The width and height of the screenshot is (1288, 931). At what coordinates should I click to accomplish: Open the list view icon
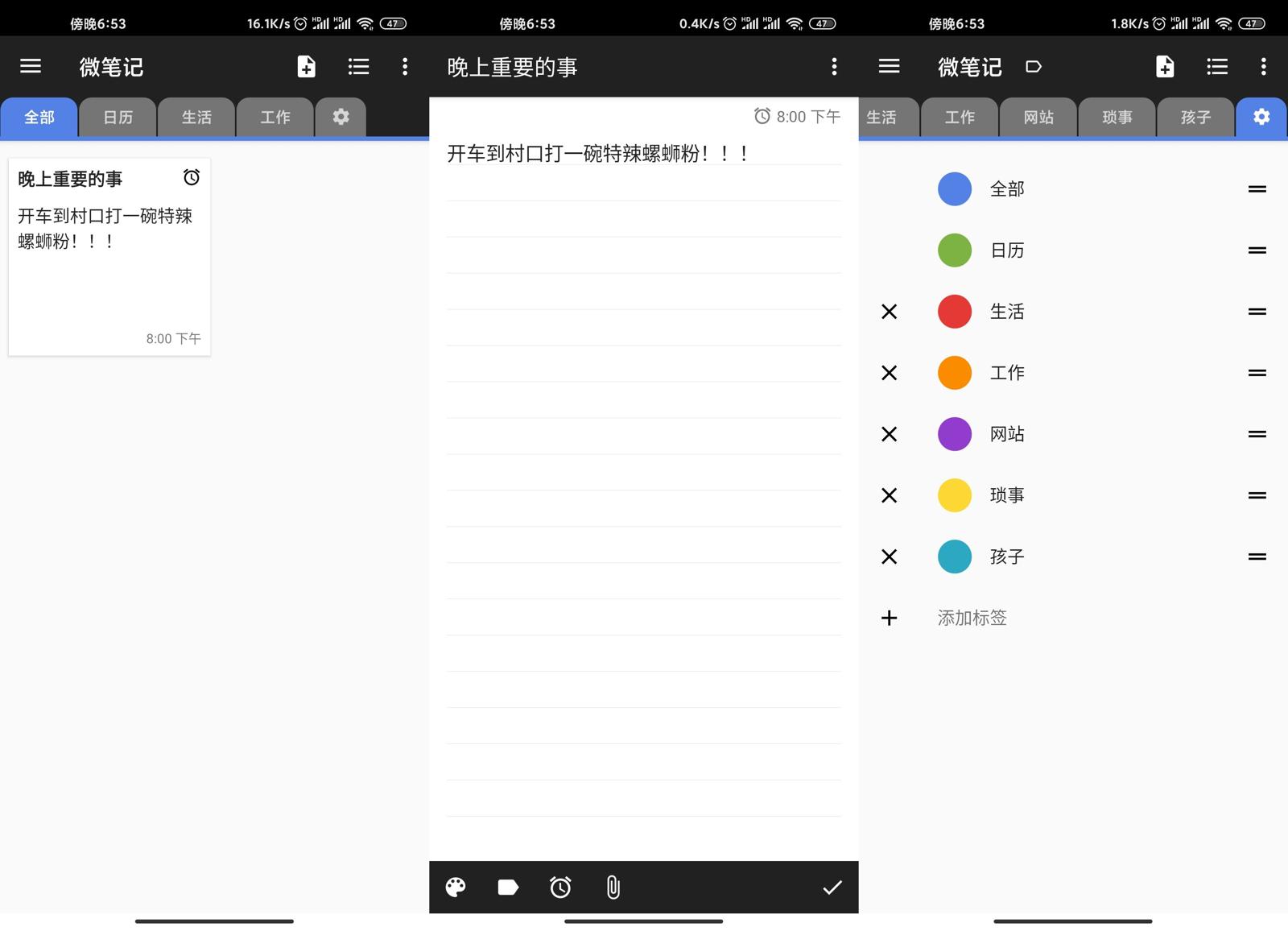click(x=357, y=67)
